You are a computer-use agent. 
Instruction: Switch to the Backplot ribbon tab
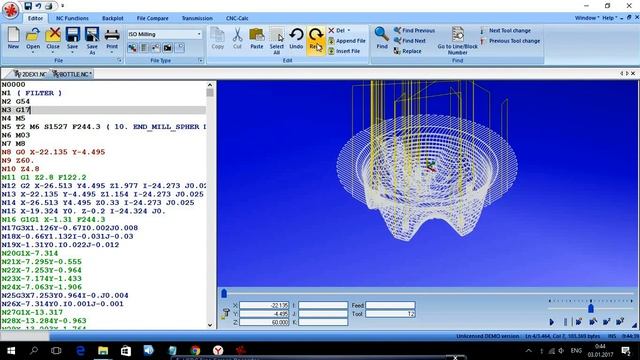(x=113, y=18)
